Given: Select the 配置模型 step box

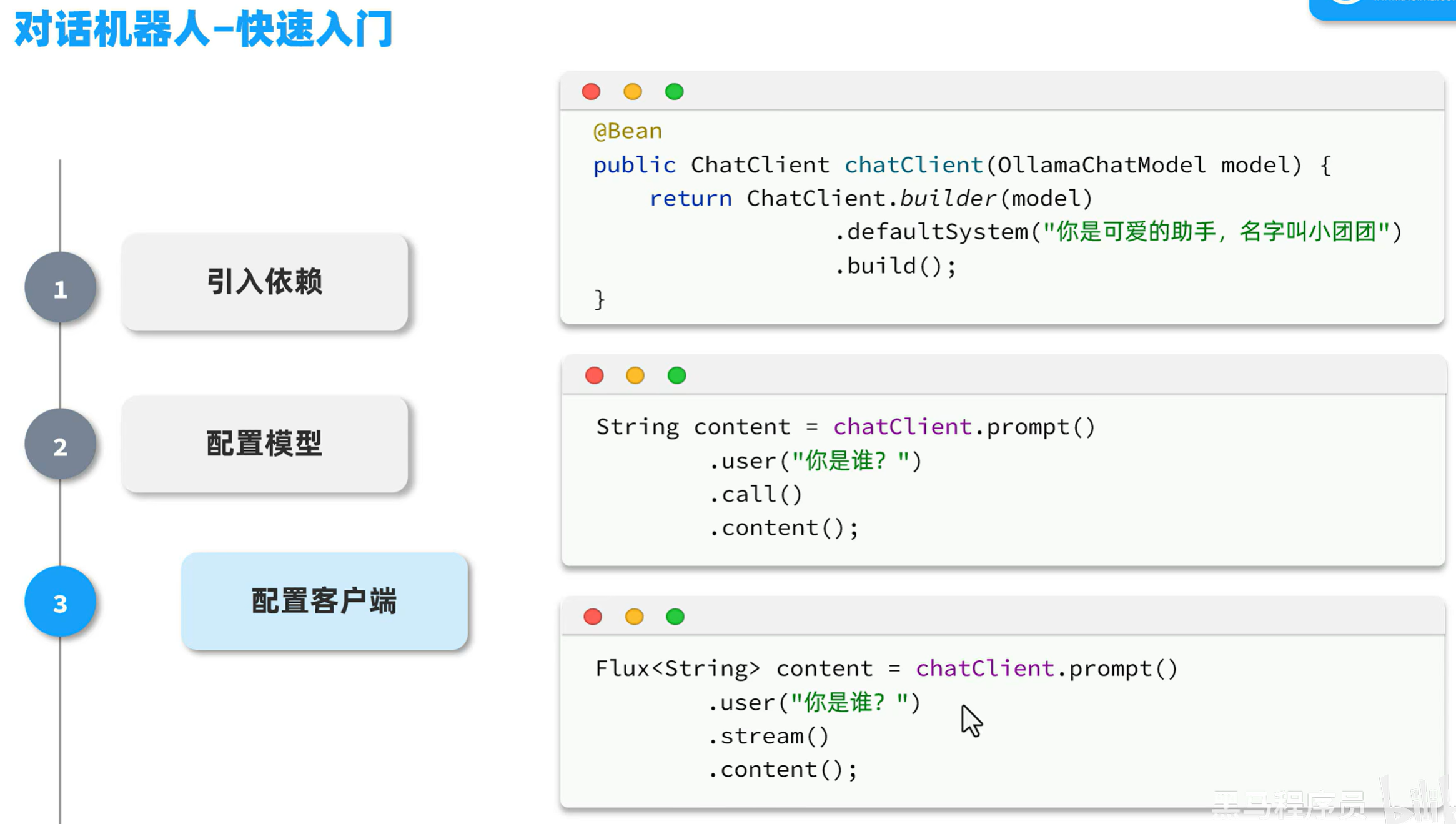Looking at the screenshot, I should click(265, 444).
